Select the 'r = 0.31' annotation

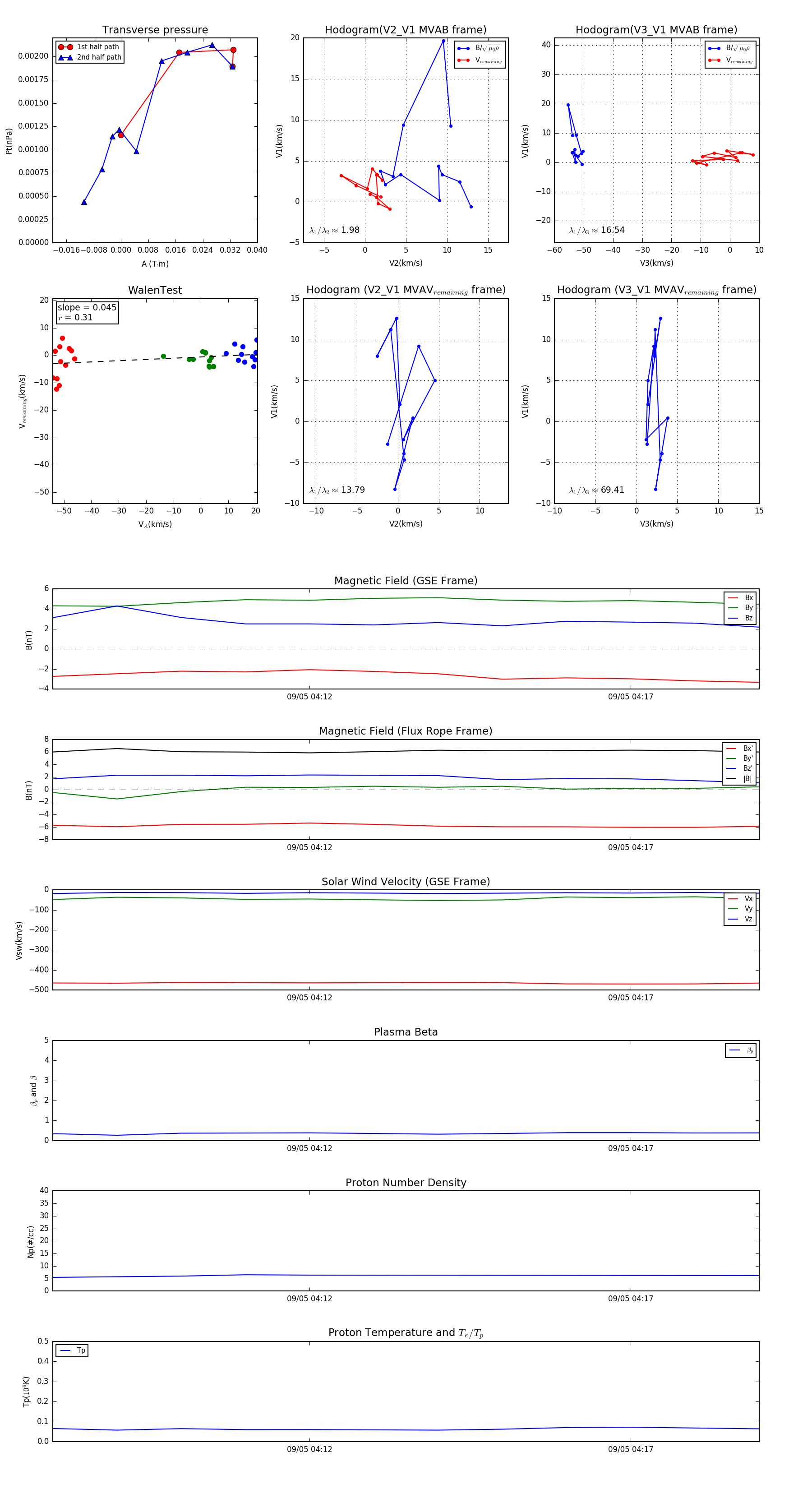point(75,317)
